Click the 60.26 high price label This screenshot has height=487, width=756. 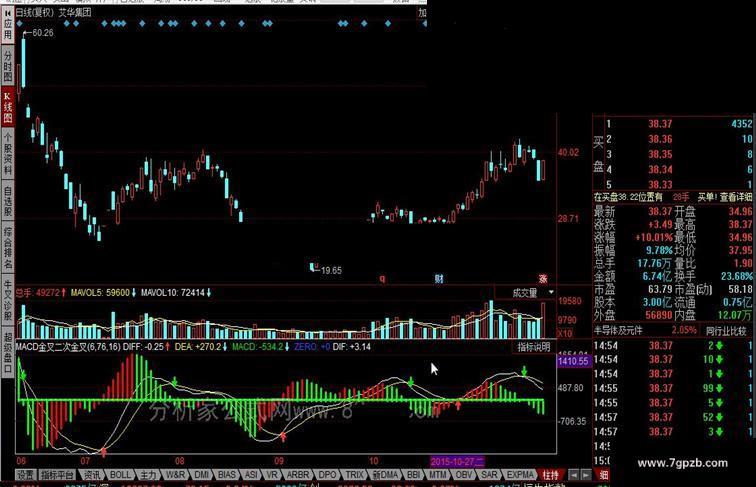[43, 33]
